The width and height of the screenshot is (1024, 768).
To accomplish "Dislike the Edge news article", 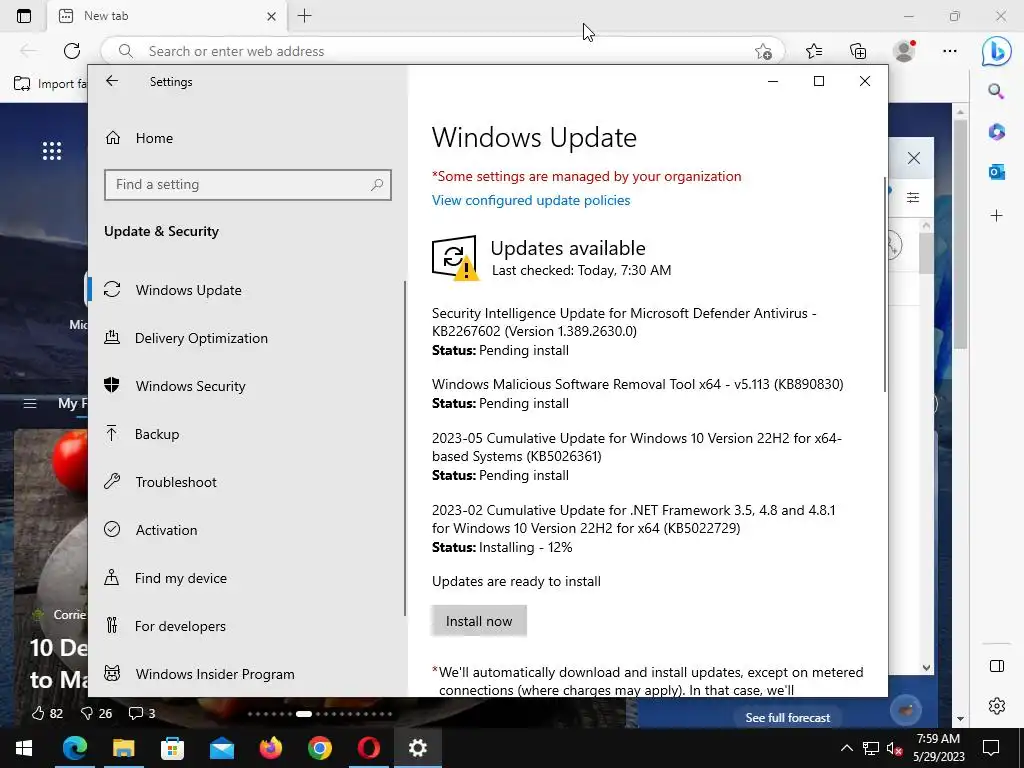I will point(96,713).
